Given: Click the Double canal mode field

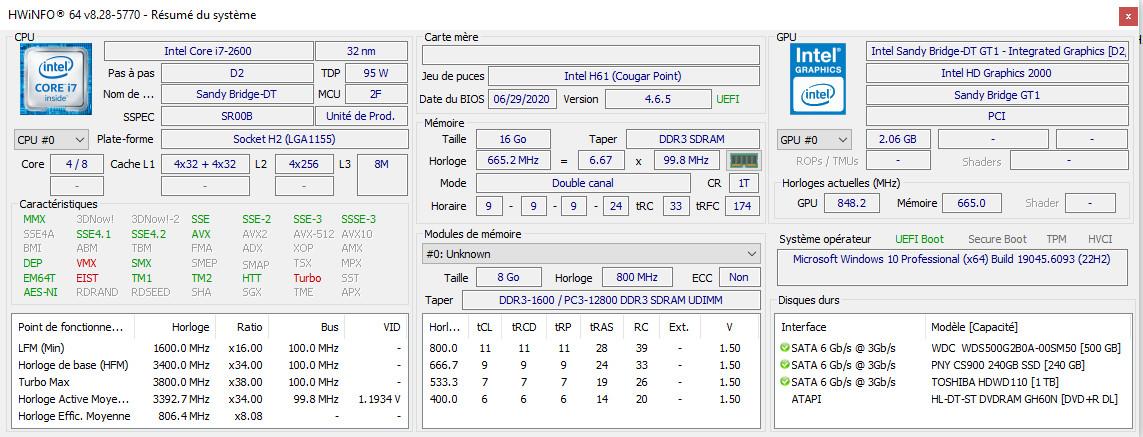Looking at the screenshot, I should pos(582,182).
